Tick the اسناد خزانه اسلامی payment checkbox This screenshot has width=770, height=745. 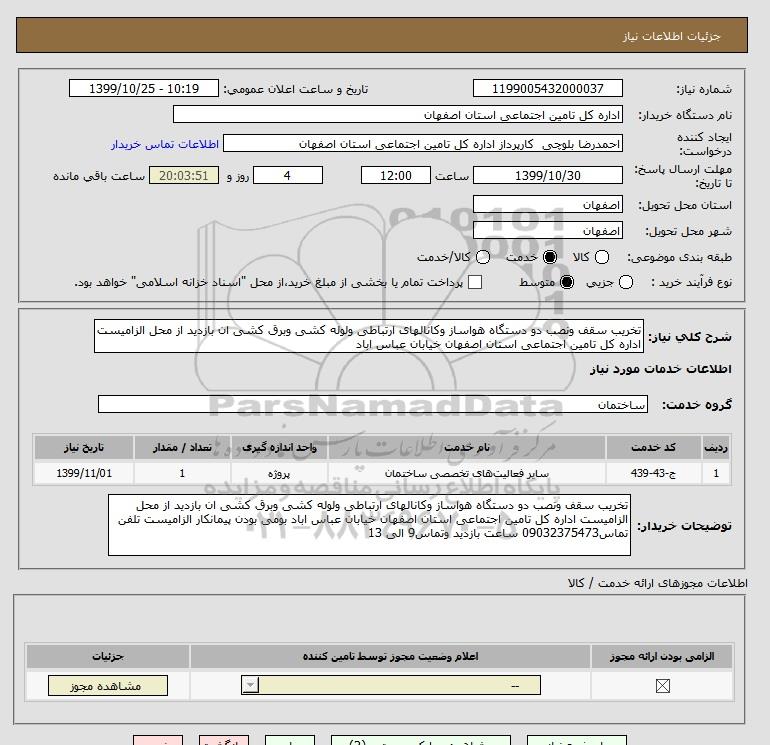[x=475, y=282]
